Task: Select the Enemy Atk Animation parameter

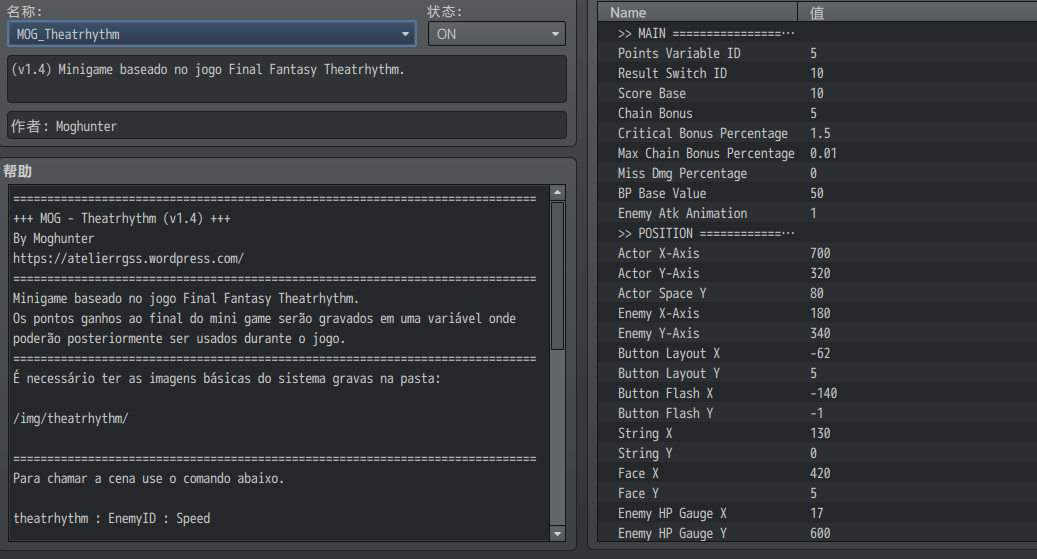Action: [x=817, y=213]
